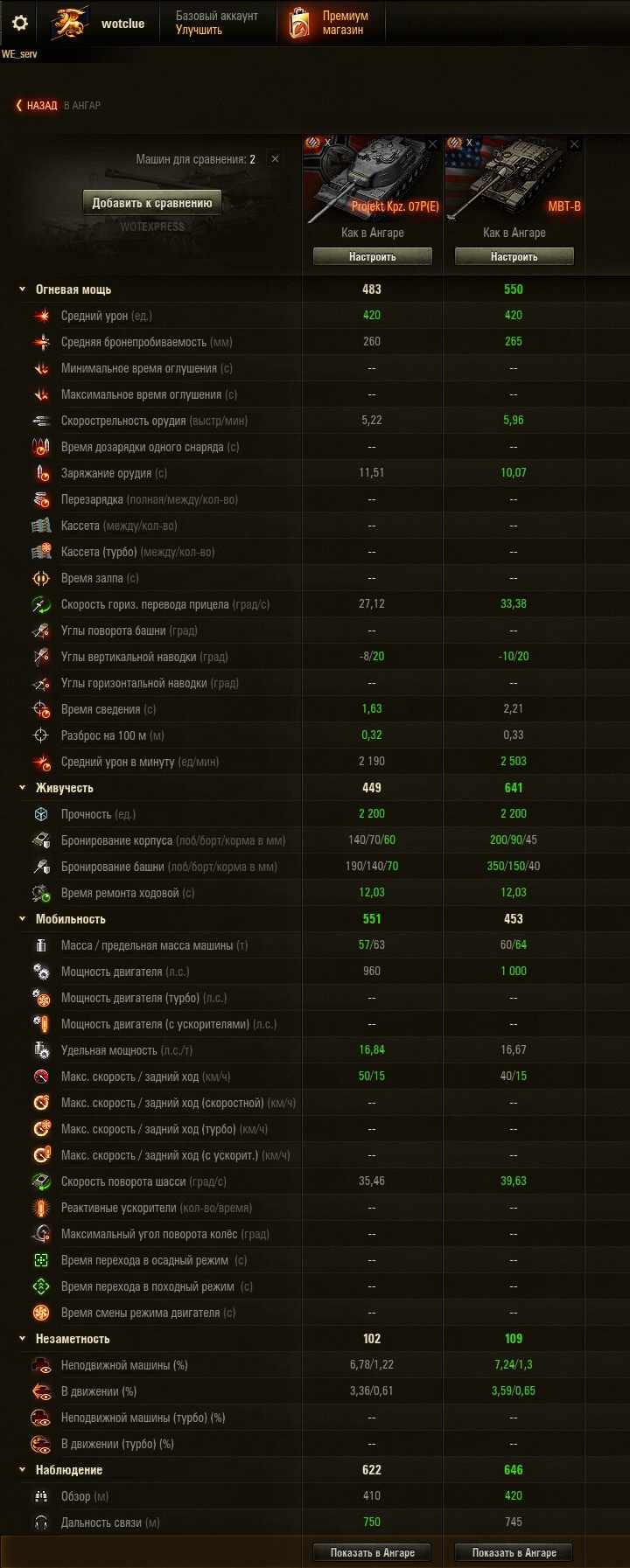Click the wotclue clan emblem
This screenshot has height=1568, width=630.
click(70, 24)
